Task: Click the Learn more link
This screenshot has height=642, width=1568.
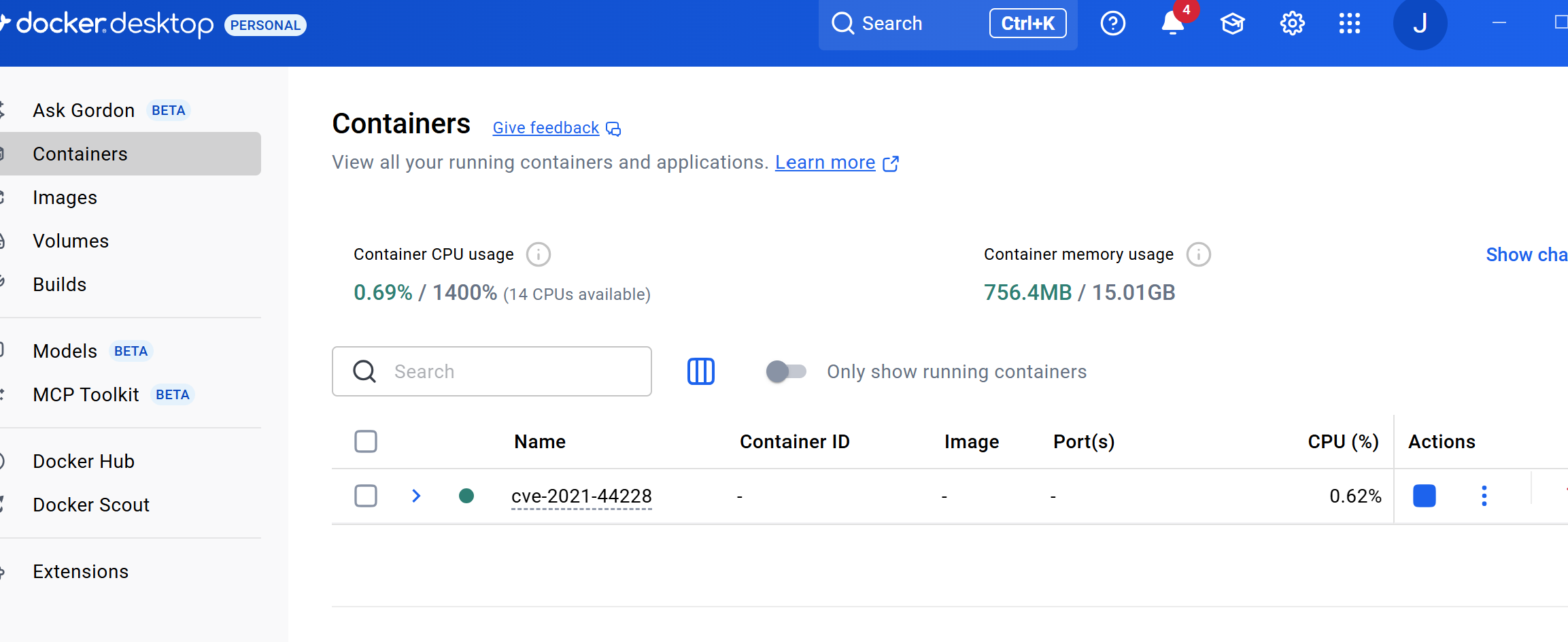Action: [825, 163]
